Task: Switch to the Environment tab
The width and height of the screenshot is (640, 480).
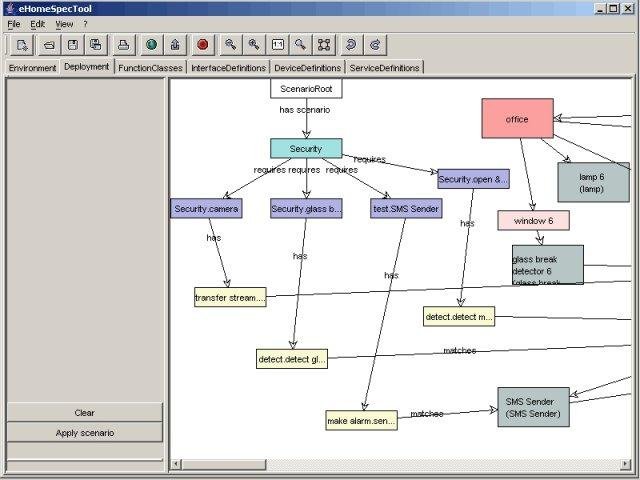Action: (x=32, y=68)
